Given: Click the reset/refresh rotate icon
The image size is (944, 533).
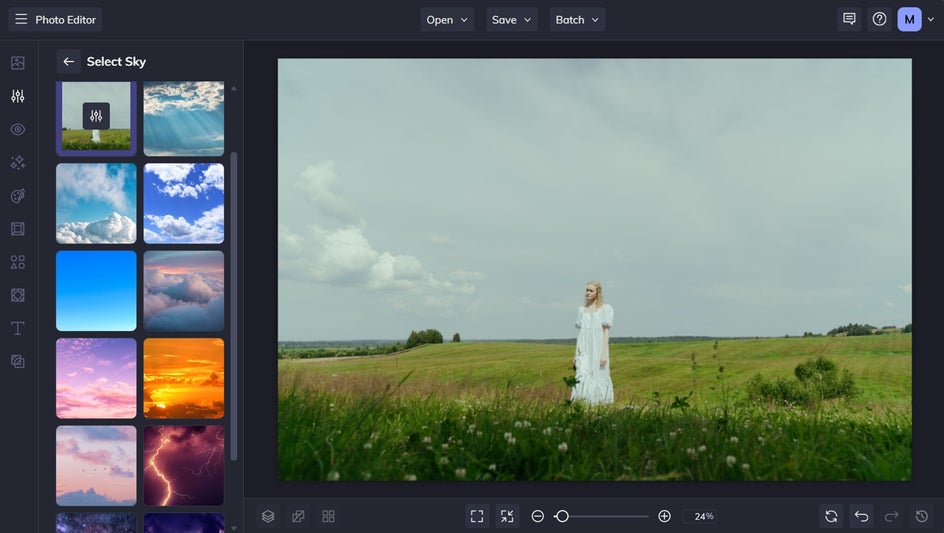Looking at the screenshot, I should tap(831, 516).
